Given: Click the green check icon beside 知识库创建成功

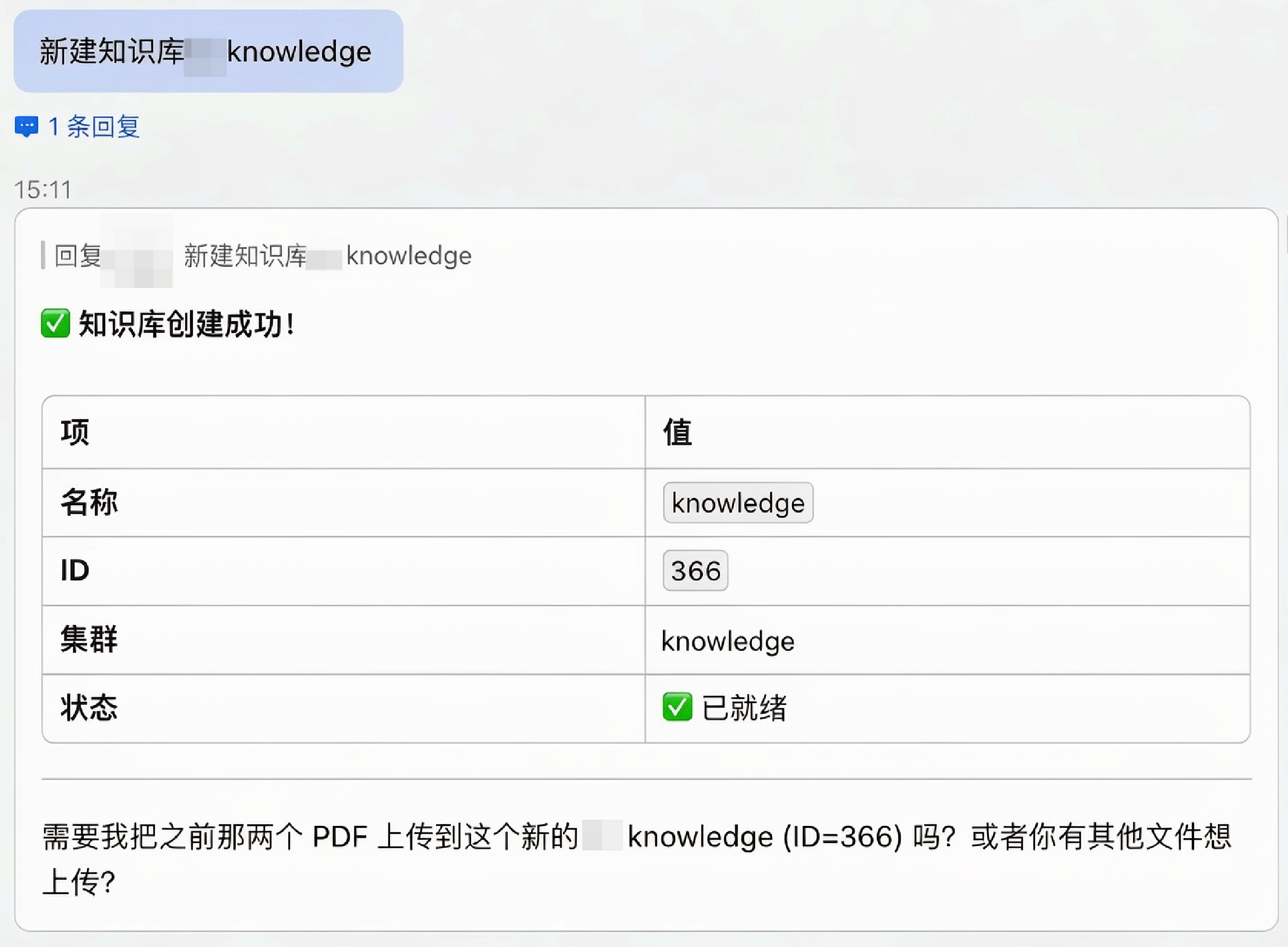Looking at the screenshot, I should [x=56, y=323].
